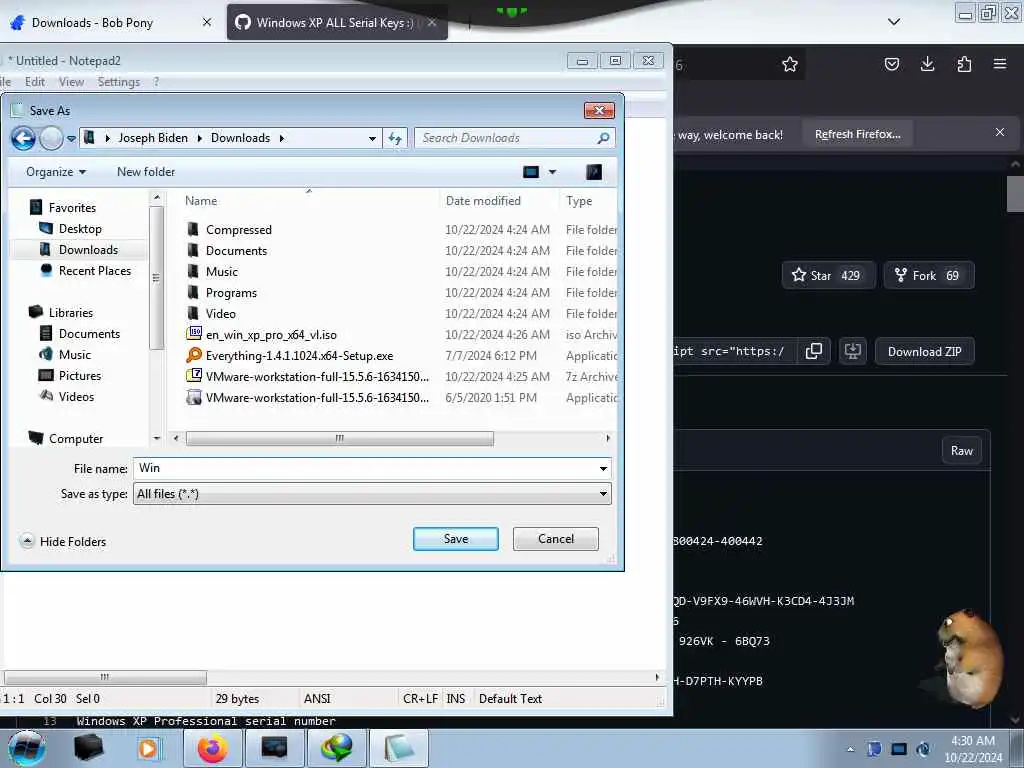This screenshot has height=768, width=1024.
Task: Open the Save as type combo box
Action: 372,494
